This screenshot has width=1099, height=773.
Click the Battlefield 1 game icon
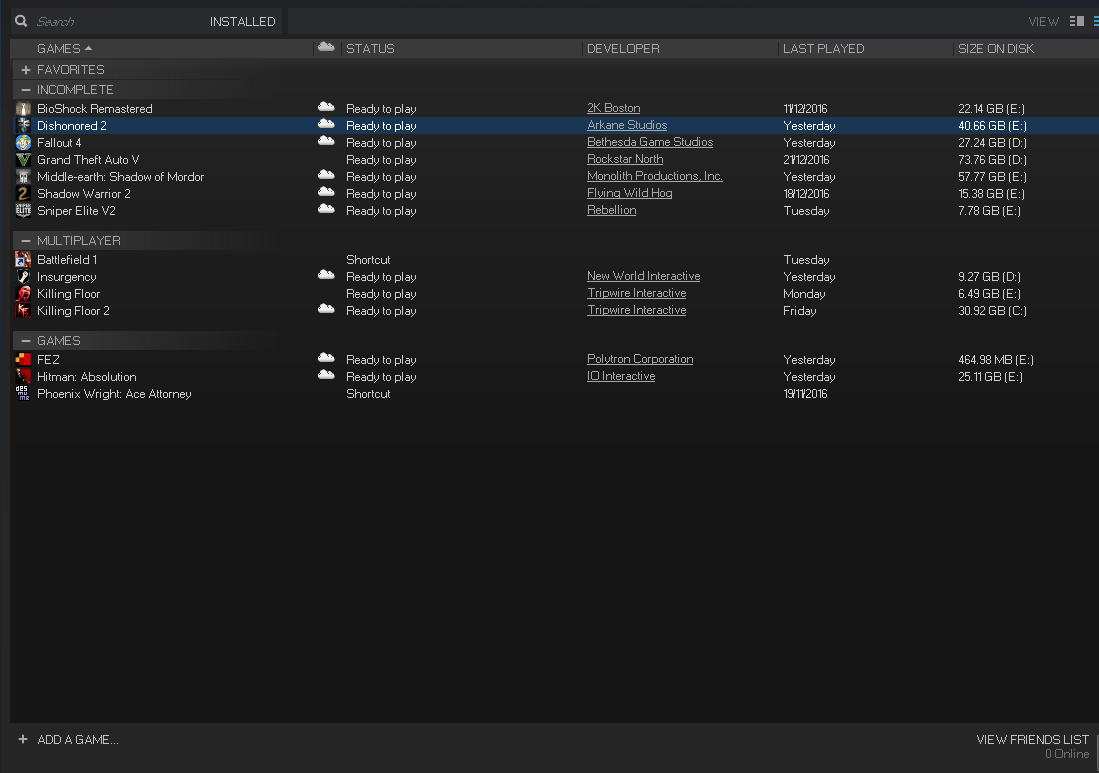(x=24, y=259)
